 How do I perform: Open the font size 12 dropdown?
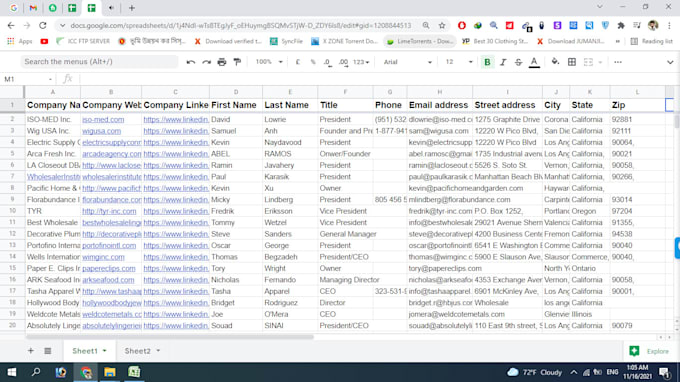point(459,62)
